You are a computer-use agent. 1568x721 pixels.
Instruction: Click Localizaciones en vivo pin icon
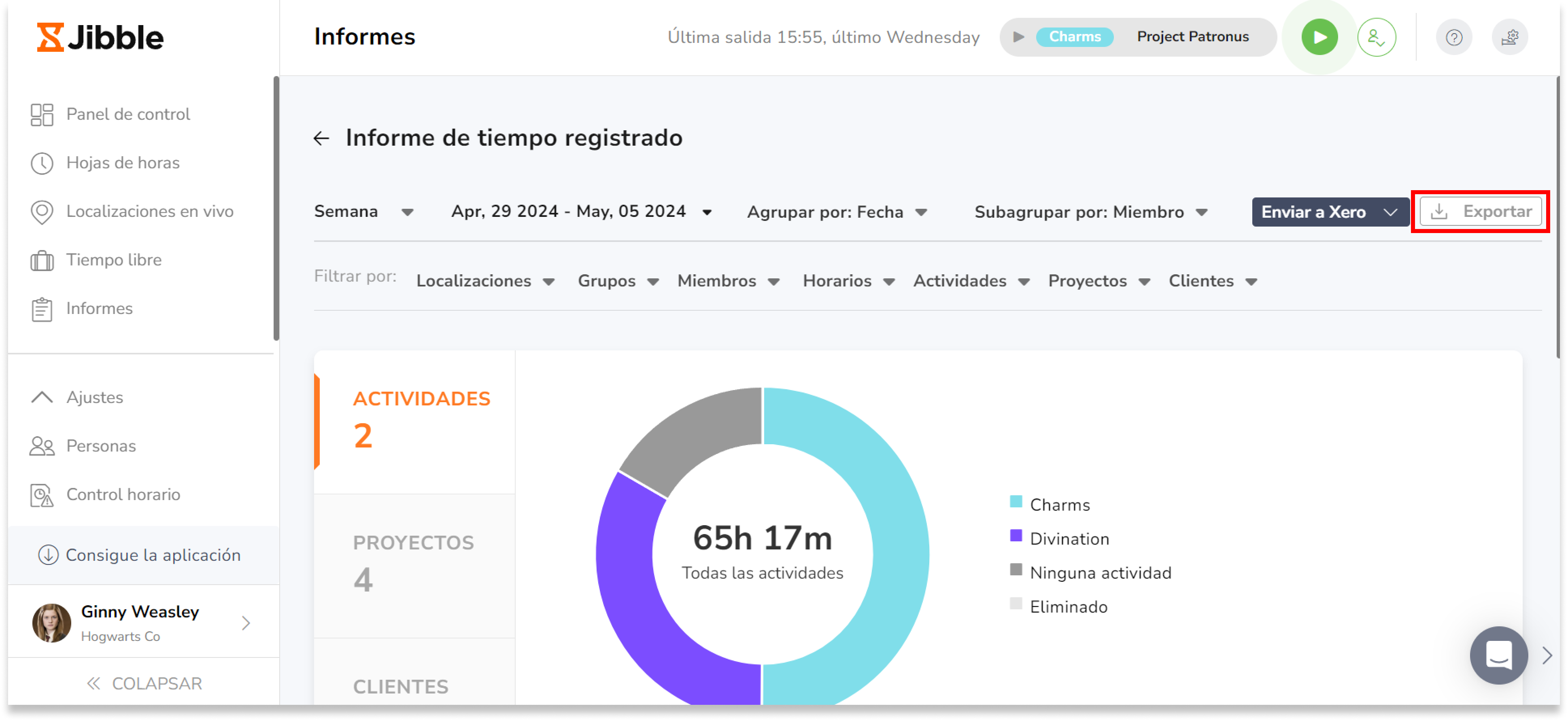tap(42, 212)
